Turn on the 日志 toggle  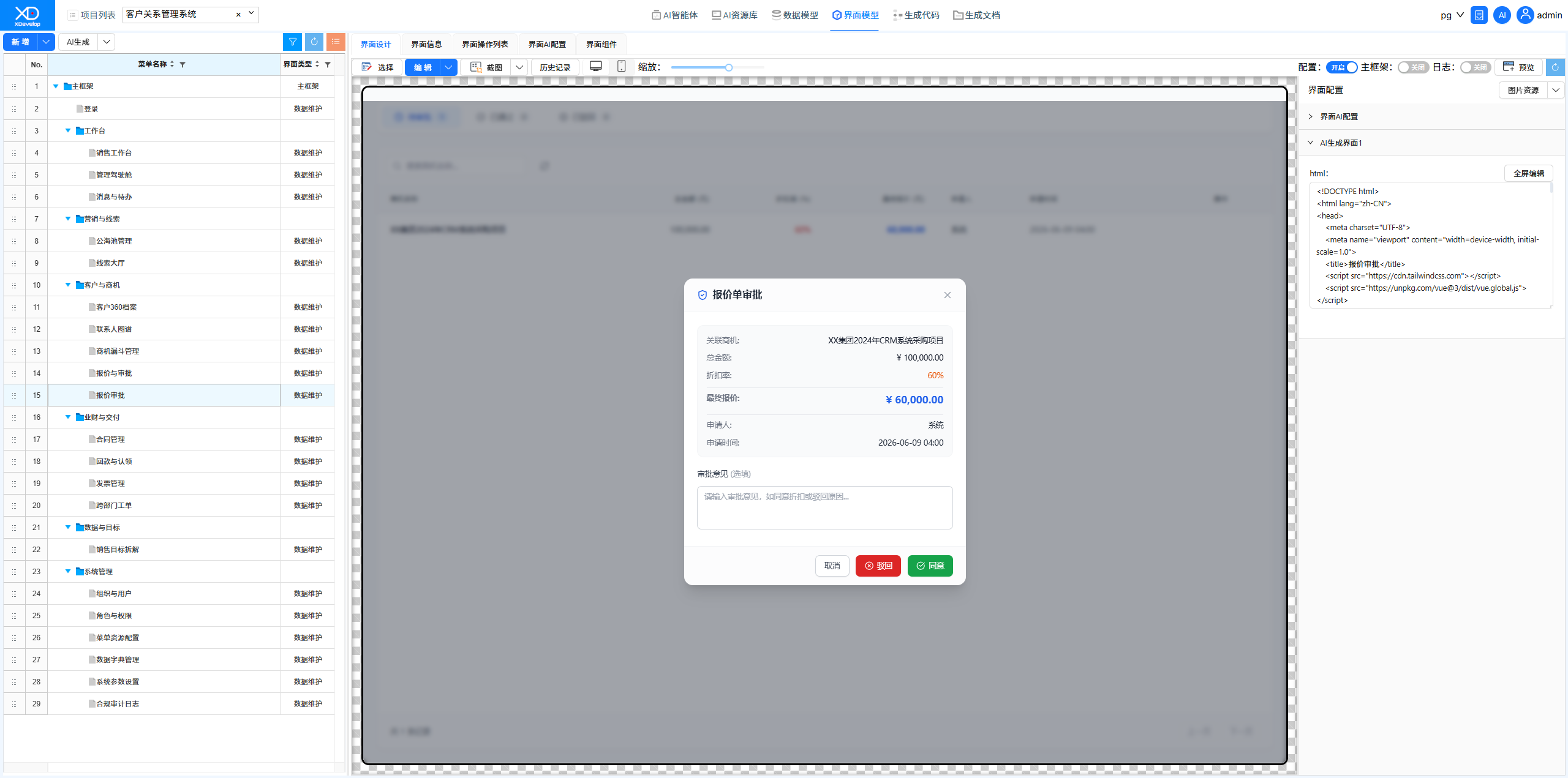pyautogui.click(x=1475, y=67)
